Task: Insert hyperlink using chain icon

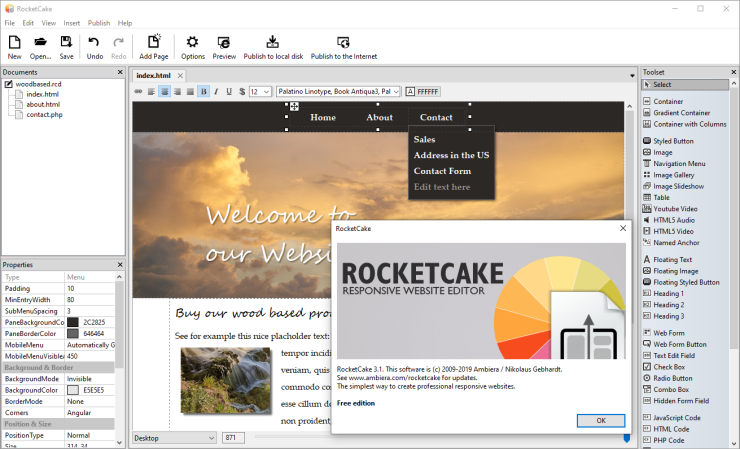Action: click(138, 92)
